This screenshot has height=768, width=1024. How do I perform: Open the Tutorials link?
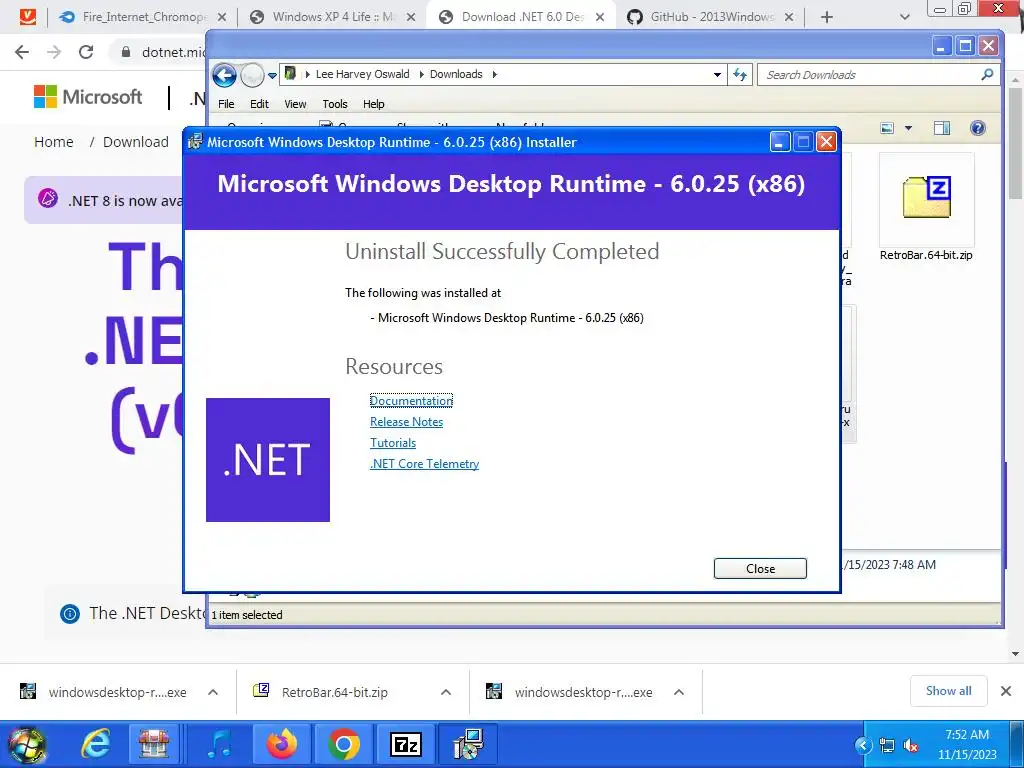[x=392, y=443]
